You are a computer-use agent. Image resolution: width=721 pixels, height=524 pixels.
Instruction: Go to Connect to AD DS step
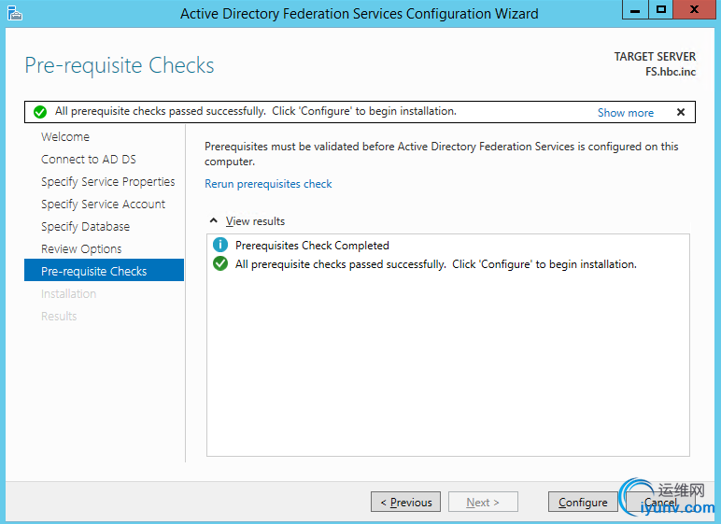[88, 159]
